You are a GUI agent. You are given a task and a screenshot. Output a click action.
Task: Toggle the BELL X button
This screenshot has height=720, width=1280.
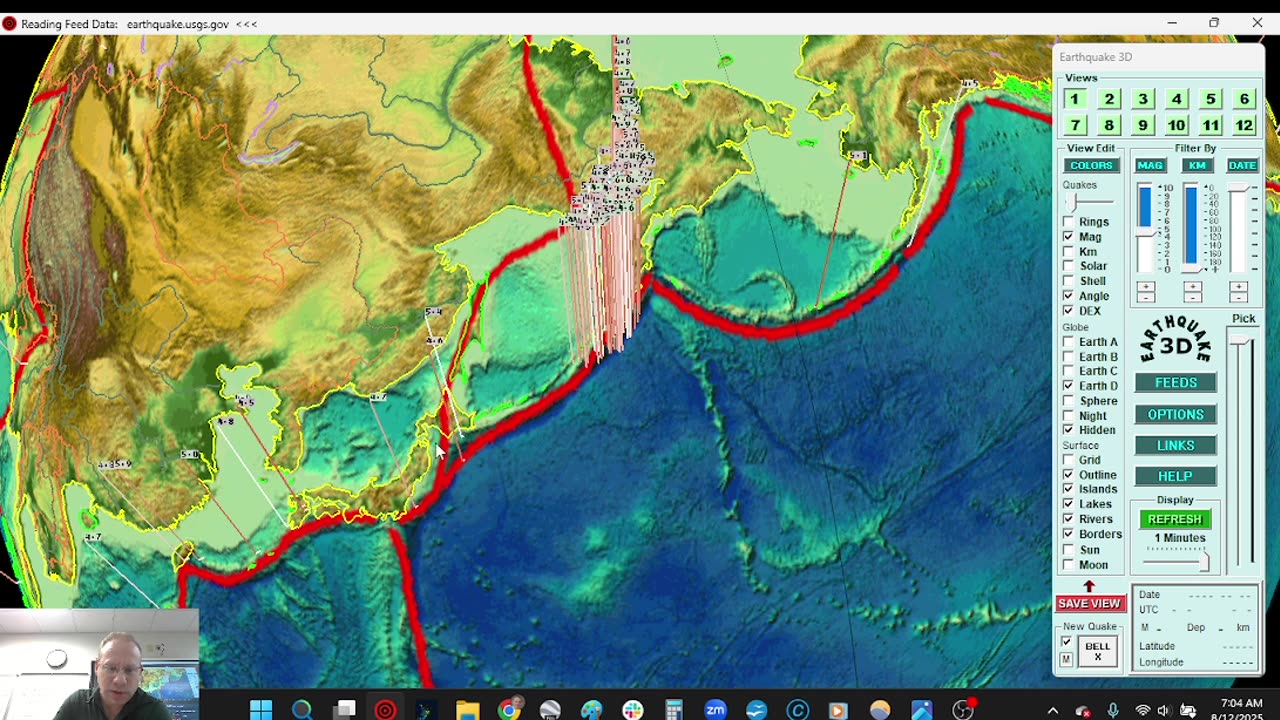1097,651
